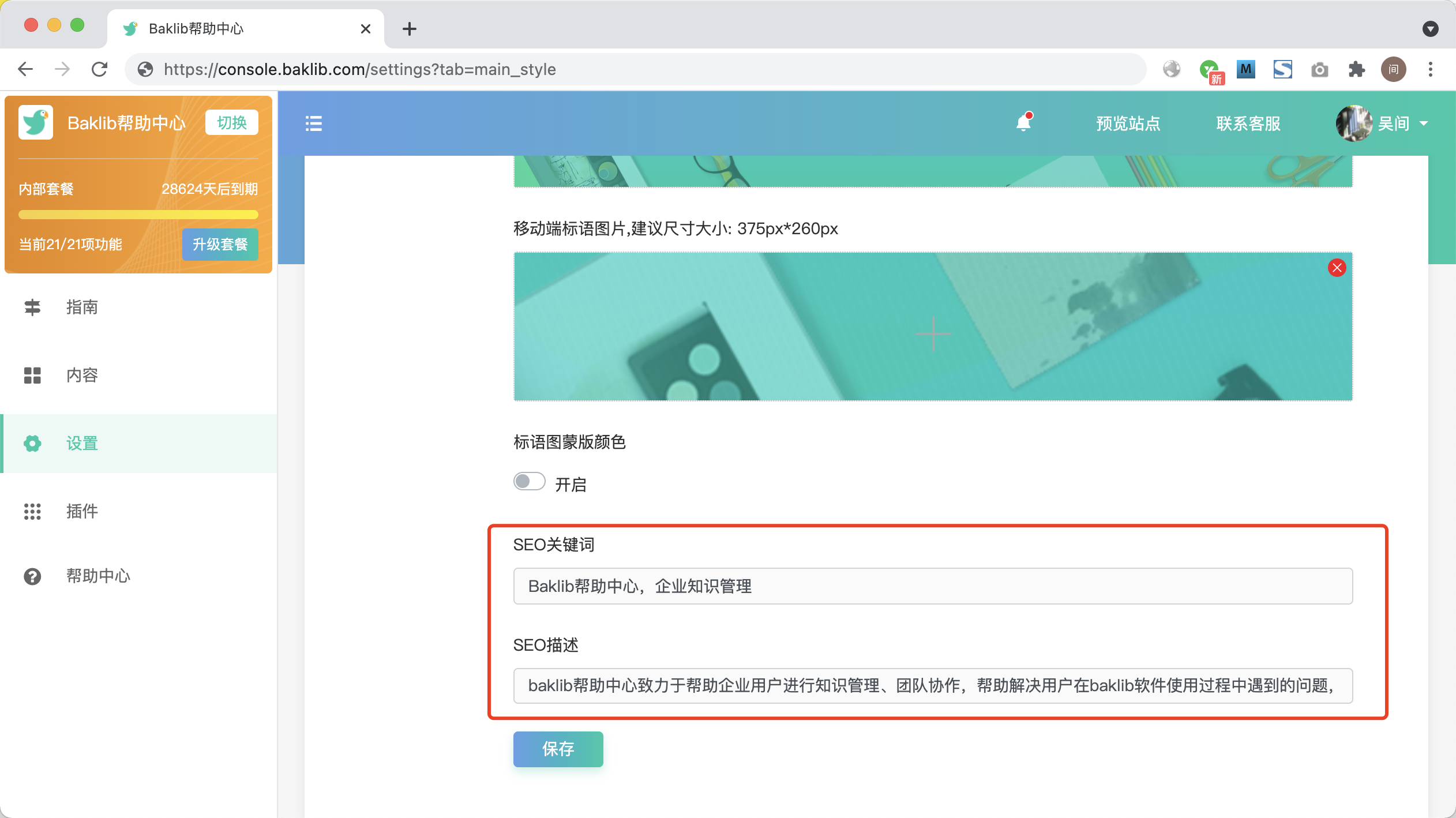This screenshot has width=1456, height=818.
Task: Open the extensions puzzle icon
Action: 1357,69
